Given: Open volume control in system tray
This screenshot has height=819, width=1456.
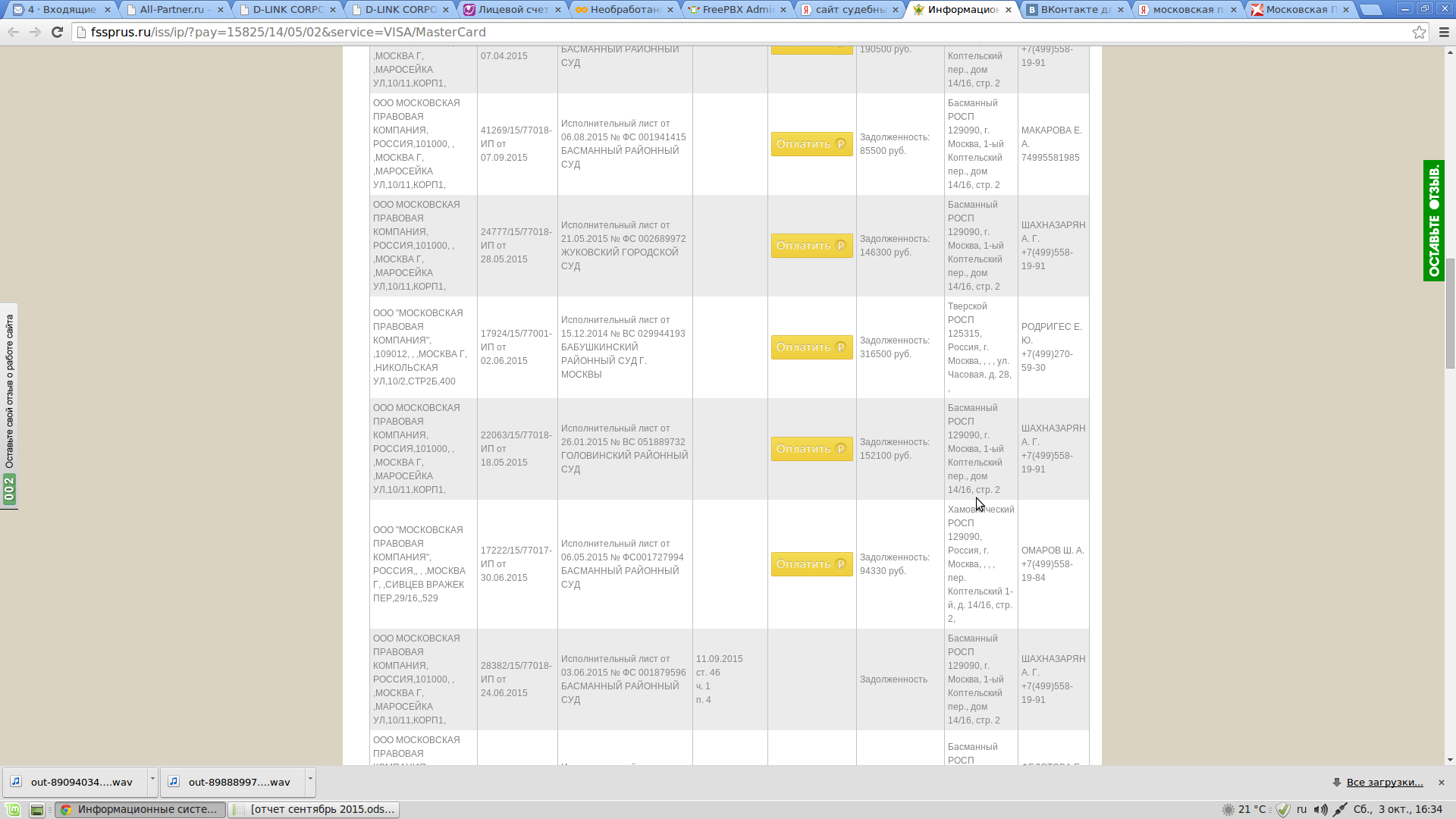Looking at the screenshot, I should (1320, 810).
